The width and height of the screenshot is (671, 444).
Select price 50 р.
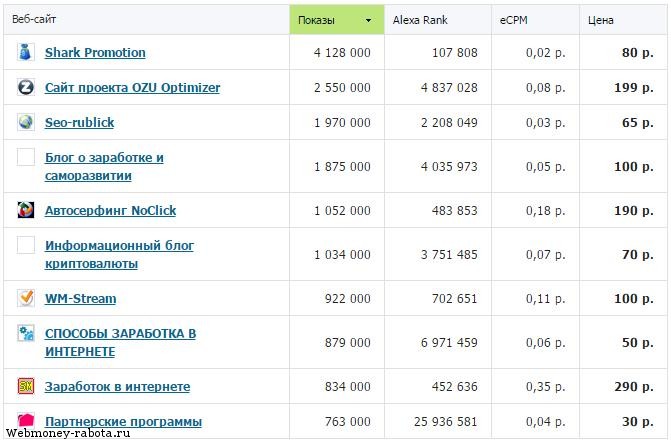638,343
